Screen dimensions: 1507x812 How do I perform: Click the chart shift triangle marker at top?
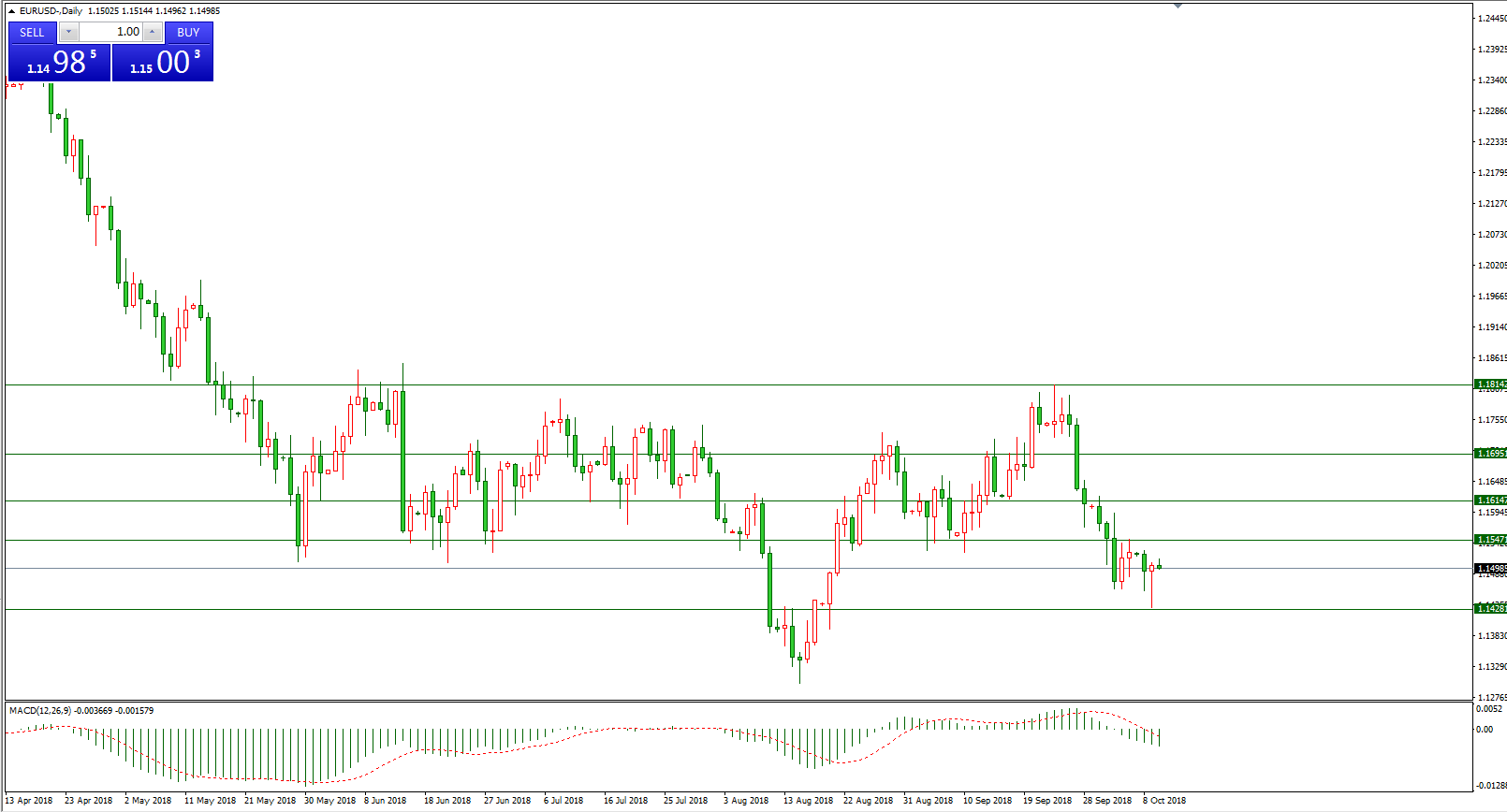click(x=1178, y=6)
